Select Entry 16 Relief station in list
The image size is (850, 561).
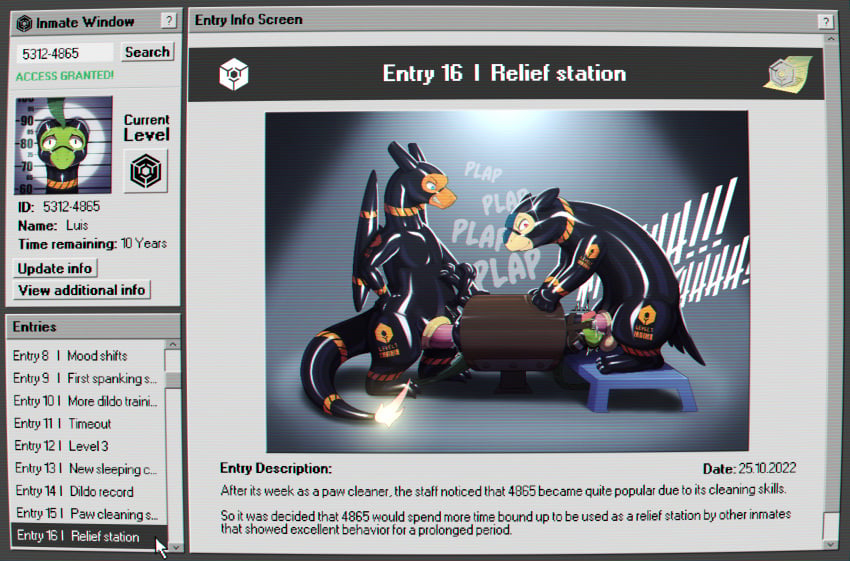(89, 536)
